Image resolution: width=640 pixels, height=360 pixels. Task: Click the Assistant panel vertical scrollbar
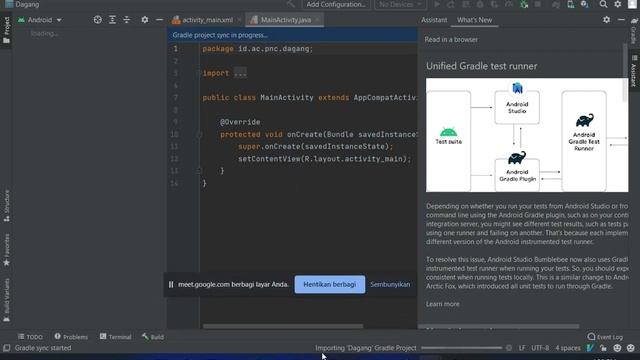pos(625,72)
